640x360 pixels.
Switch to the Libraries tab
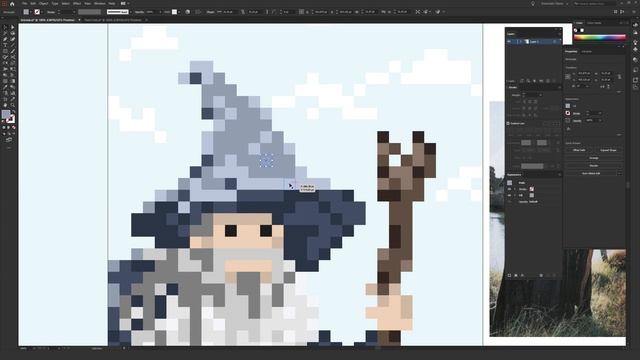tap(587, 52)
